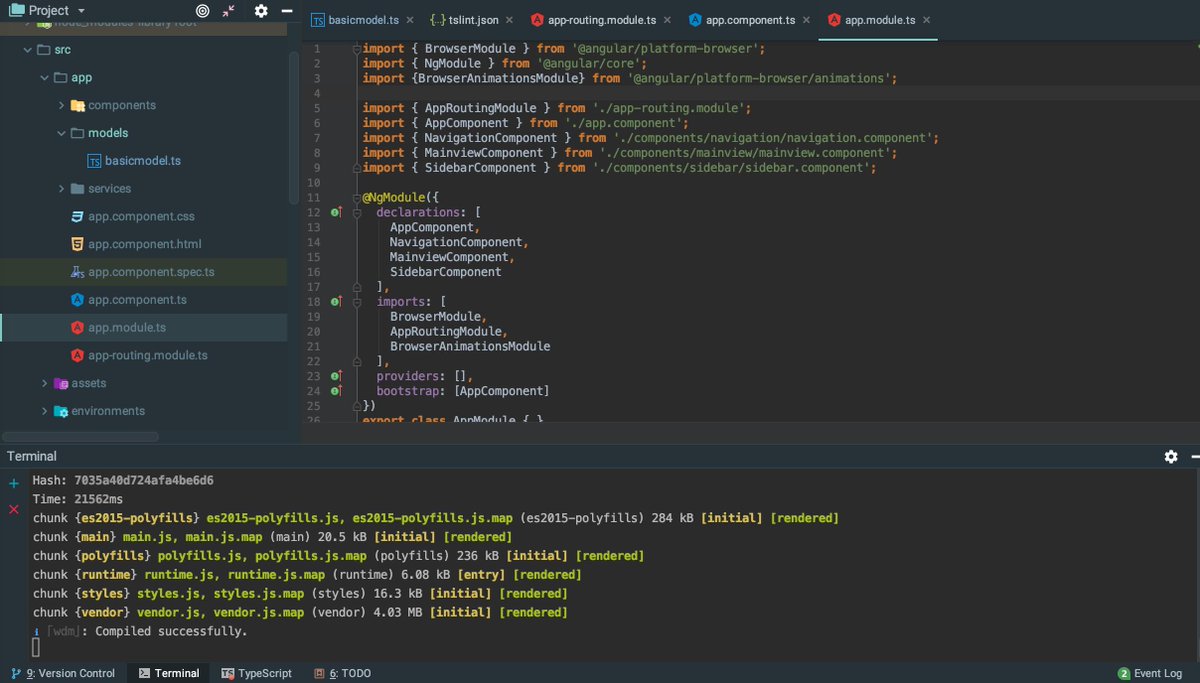Fold the @NgModule block at line 11
The height and width of the screenshot is (683, 1200).
pyautogui.click(x=356, y=197)
